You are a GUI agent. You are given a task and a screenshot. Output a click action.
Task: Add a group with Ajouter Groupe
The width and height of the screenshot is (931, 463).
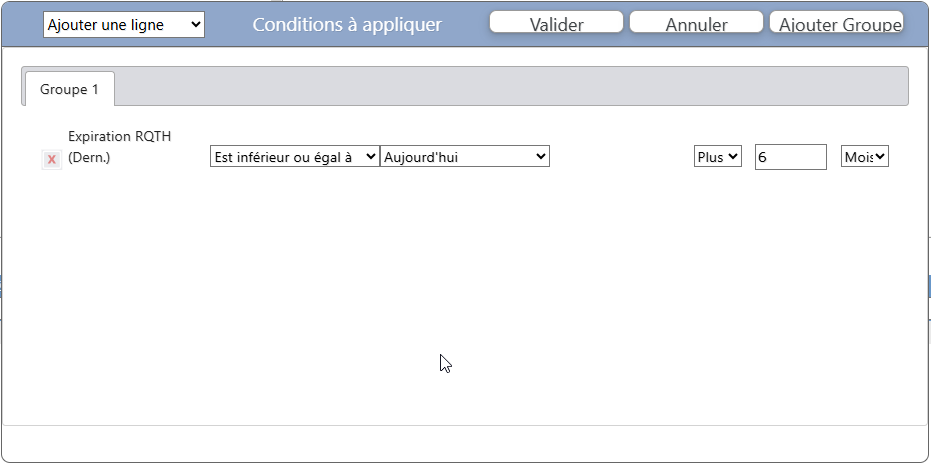(838, 24)
